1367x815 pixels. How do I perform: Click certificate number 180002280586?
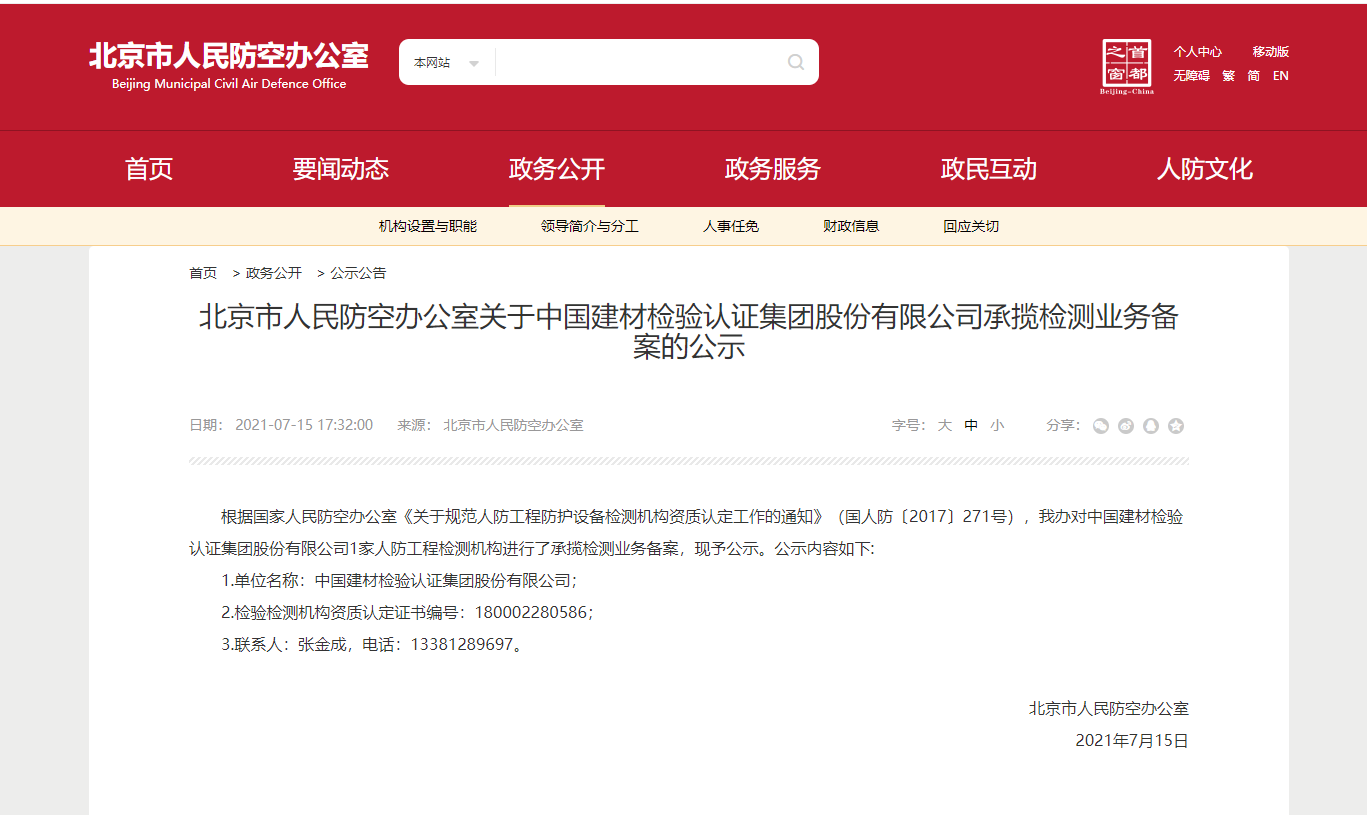[x=531, y=612]
